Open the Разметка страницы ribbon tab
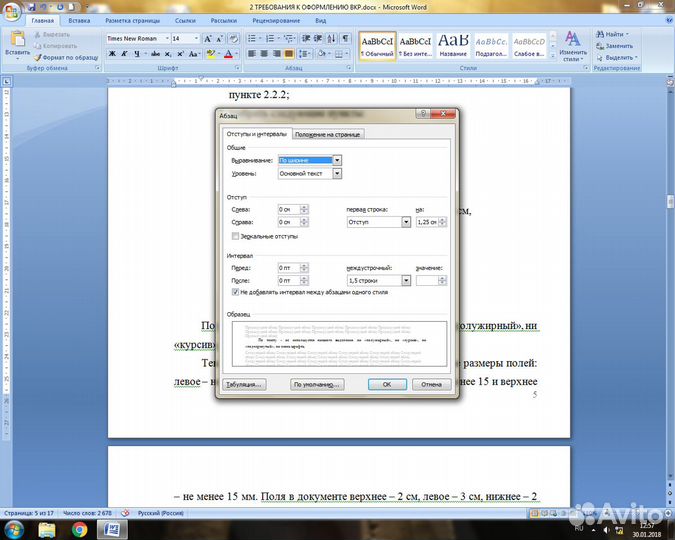This screenshot has height=540, width=675. 131,20
